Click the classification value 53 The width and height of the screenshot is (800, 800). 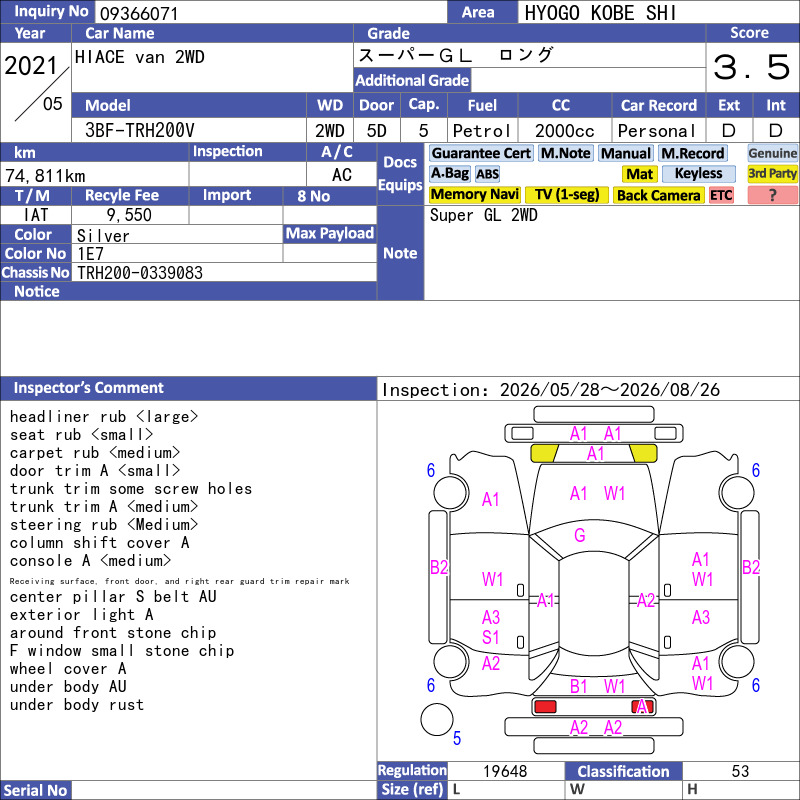point(740,771)
